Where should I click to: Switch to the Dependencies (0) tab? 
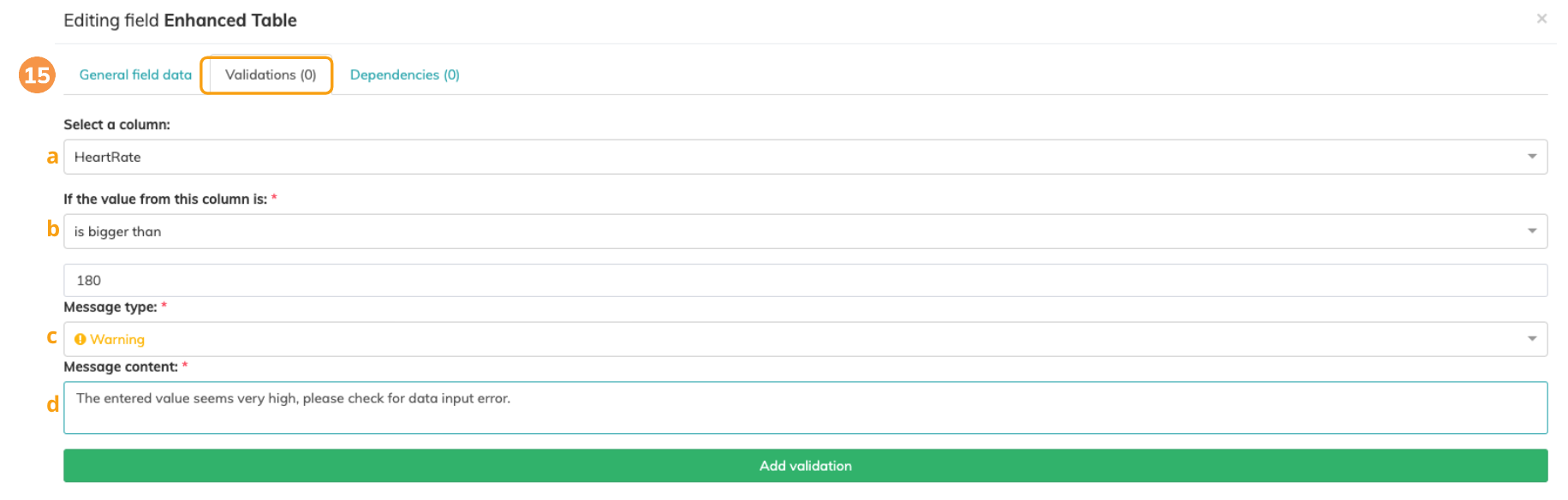[404, 74]
